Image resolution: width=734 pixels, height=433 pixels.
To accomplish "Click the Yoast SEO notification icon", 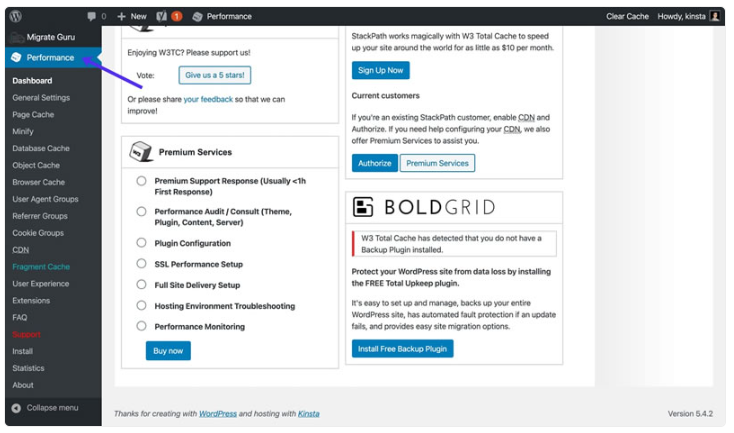I will (162, 17).
